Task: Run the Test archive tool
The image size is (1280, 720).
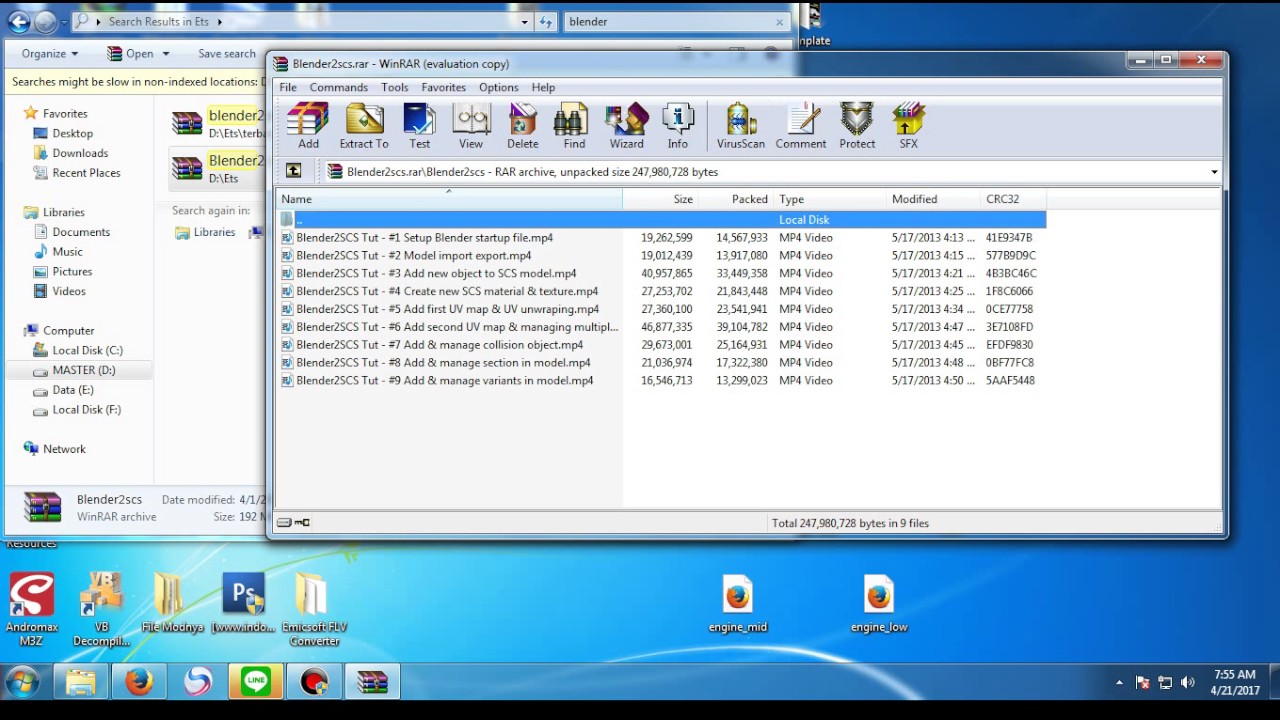Action: (419, 126)
